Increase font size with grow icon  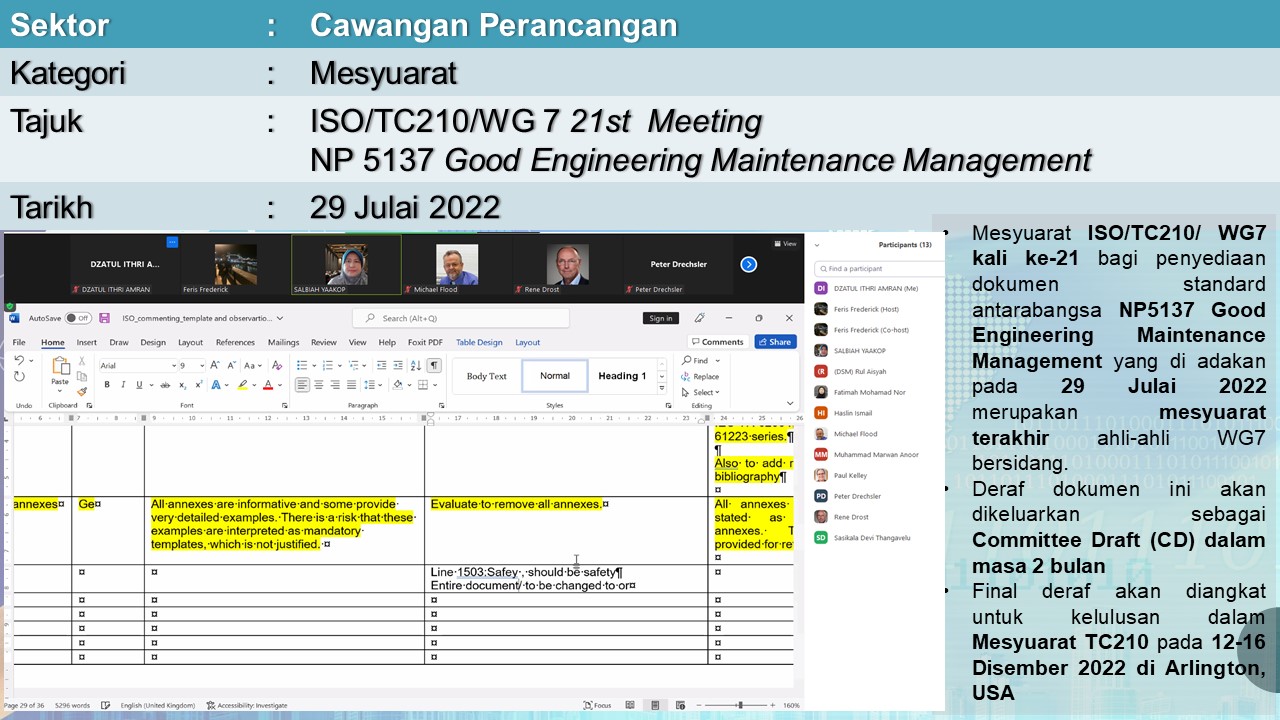pos(214,365)
